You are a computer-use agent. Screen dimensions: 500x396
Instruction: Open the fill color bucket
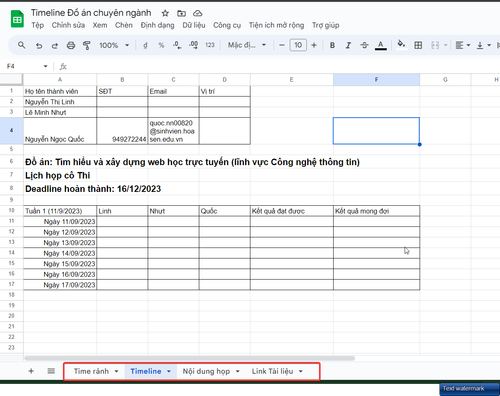coord(401,45)
